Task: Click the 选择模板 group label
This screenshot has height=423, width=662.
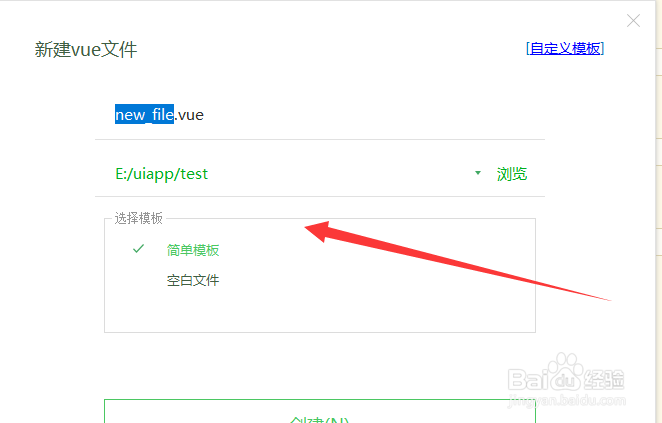Action: point(138,218)
